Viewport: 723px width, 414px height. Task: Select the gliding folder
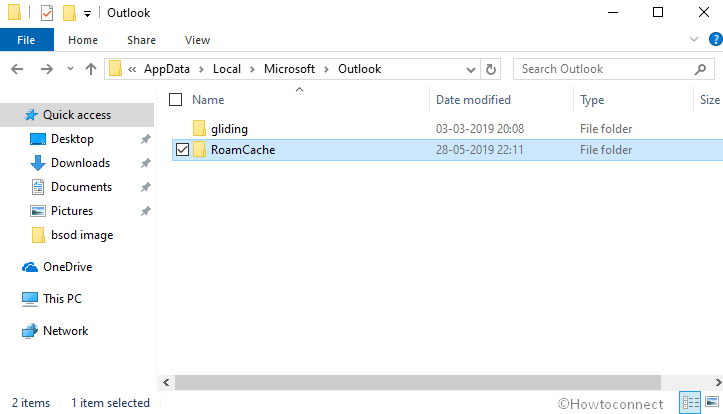[x=229, y=129]
